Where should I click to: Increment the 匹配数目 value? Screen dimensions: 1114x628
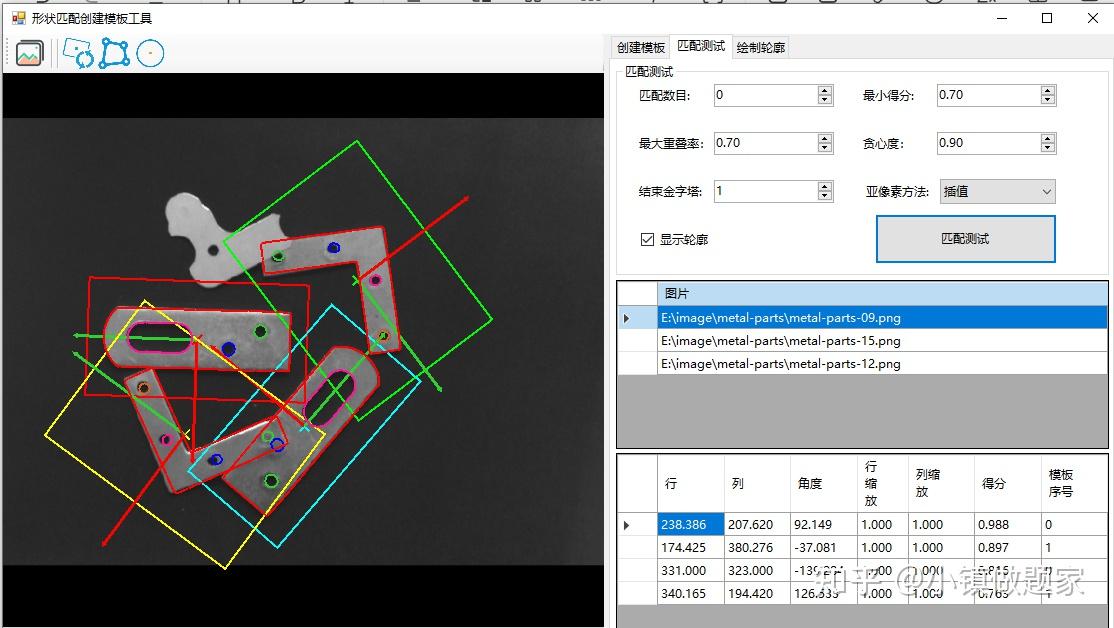coord(823,89)
